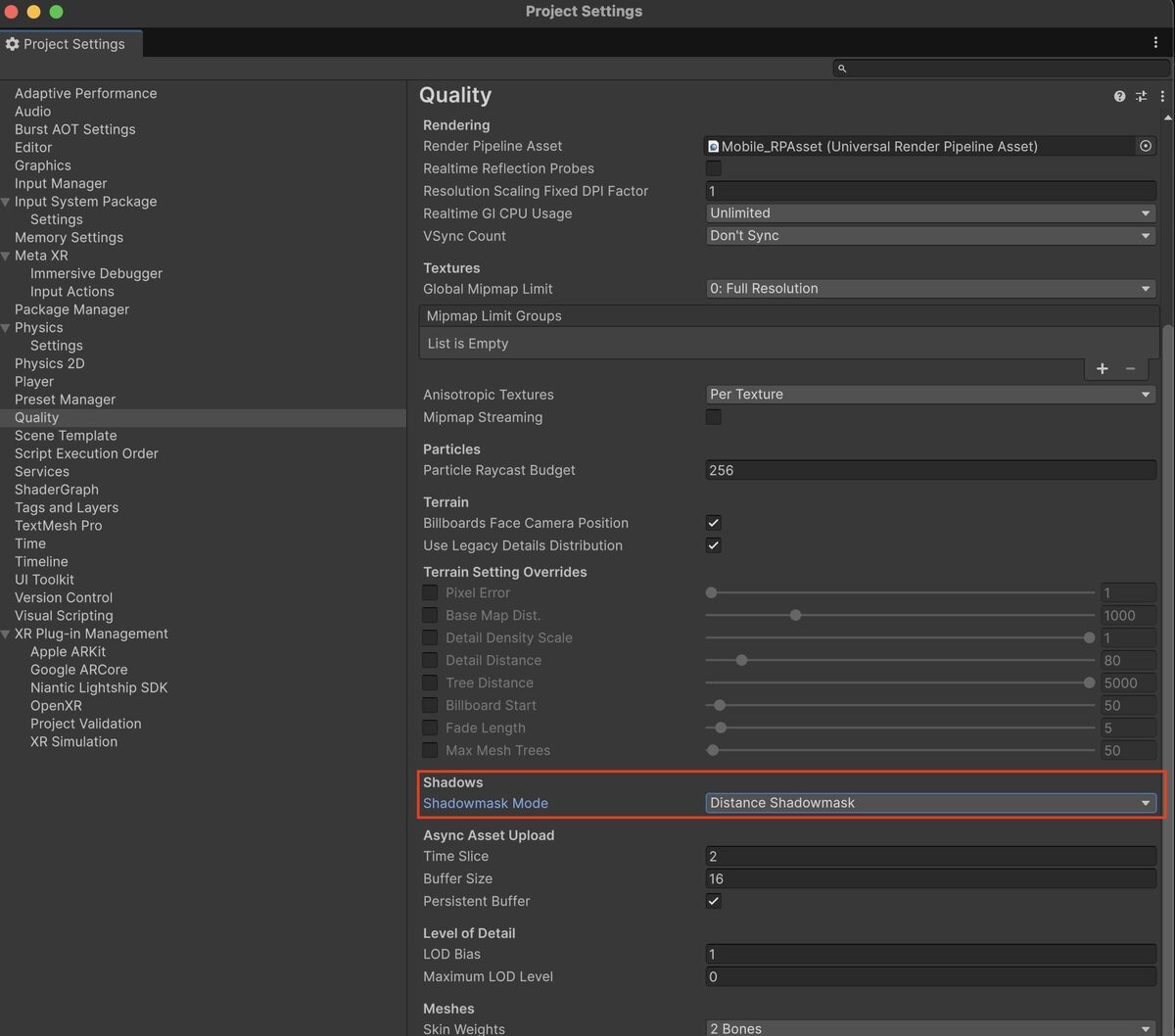The width and height of the screenshot is (1175, 1036).
Task: Enable Detail Distance override checkbox
Action: tap(430, 660)
